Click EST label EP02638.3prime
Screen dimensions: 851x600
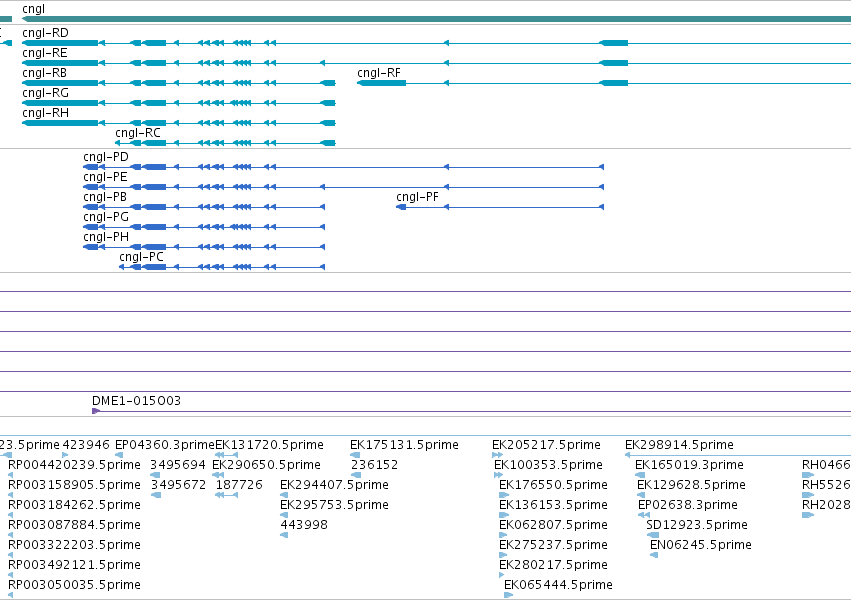(x=688, y=506)
